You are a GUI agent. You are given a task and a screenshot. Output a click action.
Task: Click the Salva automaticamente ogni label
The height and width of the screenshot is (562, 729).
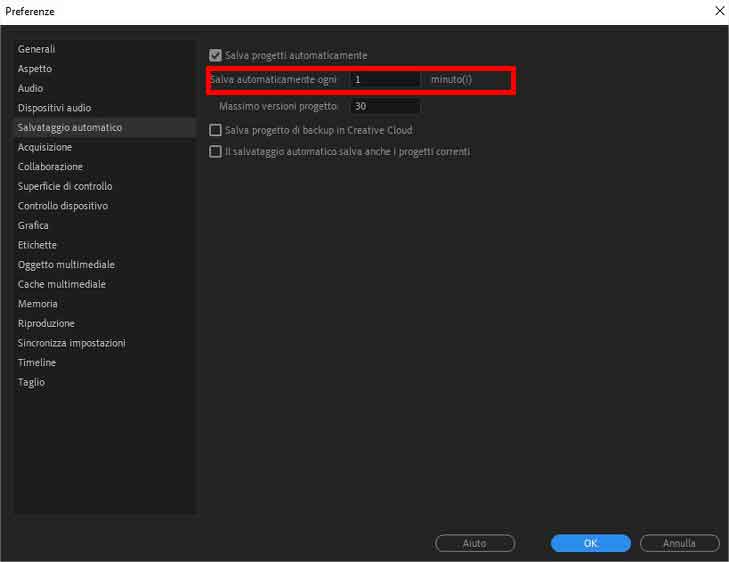[273, 79]
